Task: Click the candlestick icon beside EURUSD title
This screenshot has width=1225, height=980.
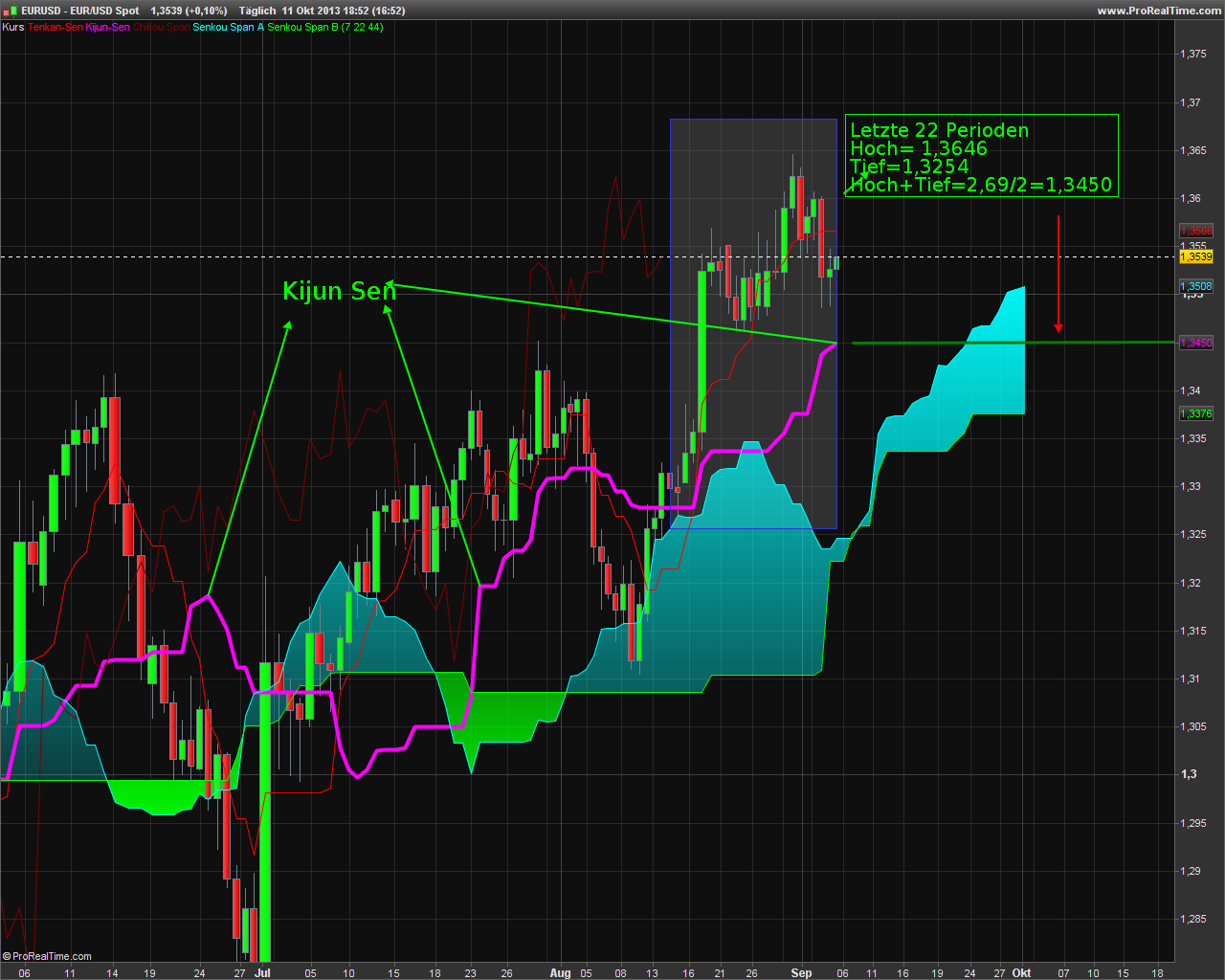Action: click(10, 10)
